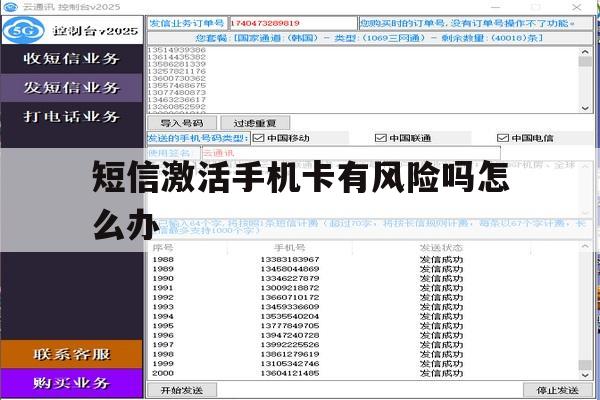
Task: Select the 发短信业务 sidebar item
Action: click(x=72, y=88)
